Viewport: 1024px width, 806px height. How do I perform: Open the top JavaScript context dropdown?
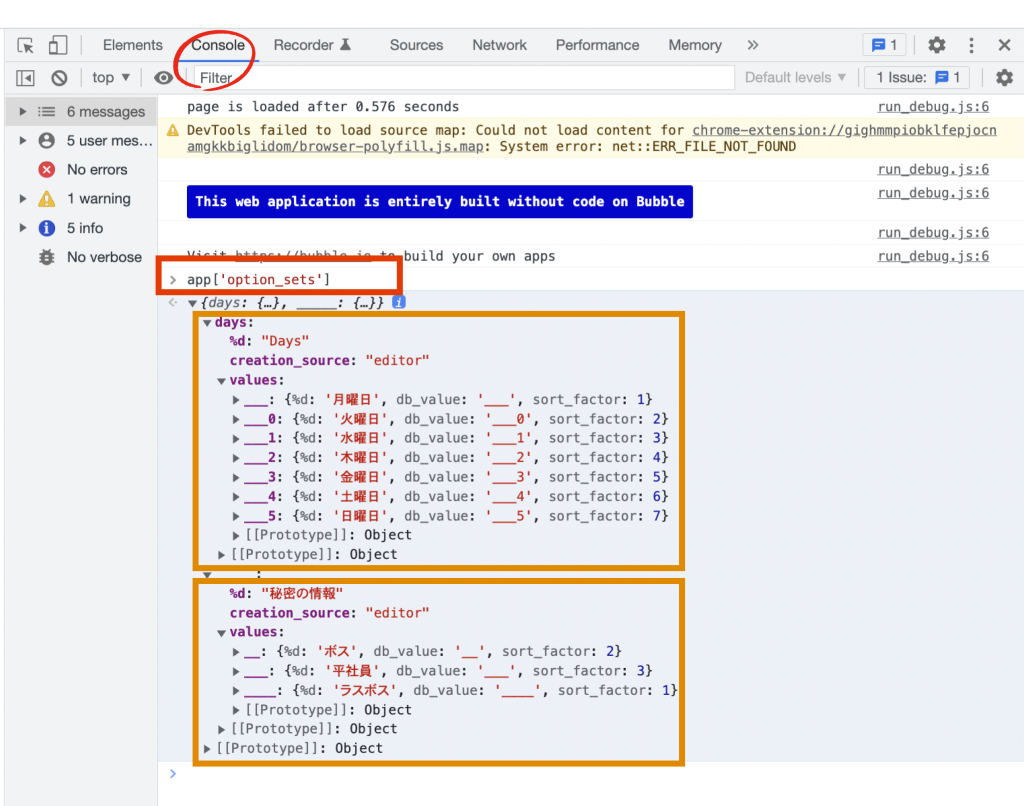click(110, 78)
